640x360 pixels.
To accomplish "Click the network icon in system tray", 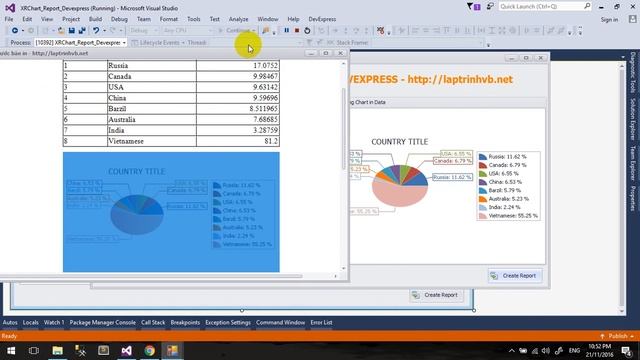I will click(x=535, y=351).
